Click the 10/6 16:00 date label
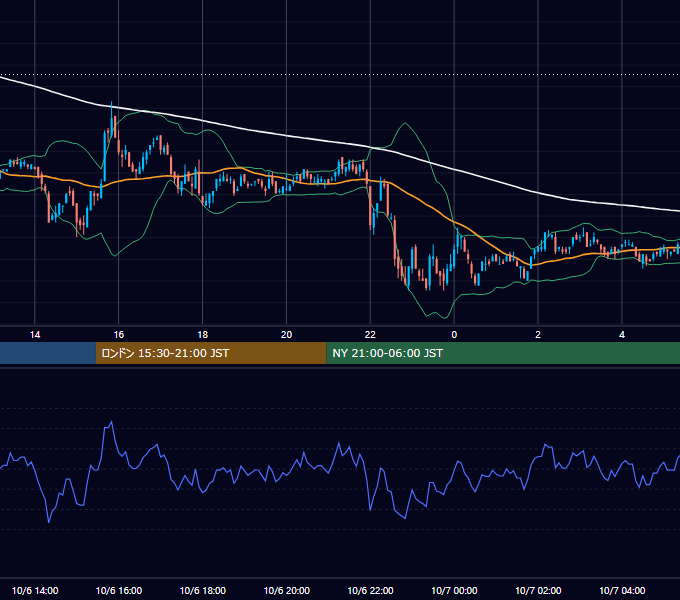This screenshot has width=680, height=600. [118, 590]
